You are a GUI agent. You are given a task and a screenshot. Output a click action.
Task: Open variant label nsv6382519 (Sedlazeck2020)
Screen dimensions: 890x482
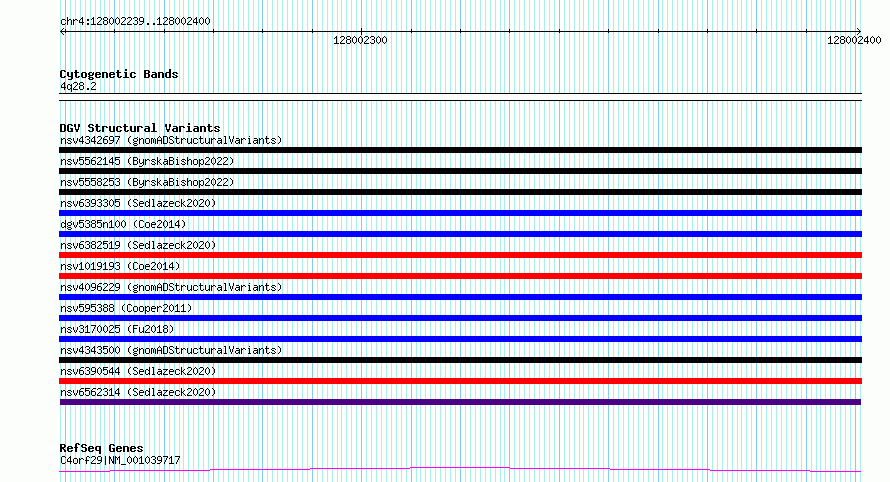click(x=138, y=245)
